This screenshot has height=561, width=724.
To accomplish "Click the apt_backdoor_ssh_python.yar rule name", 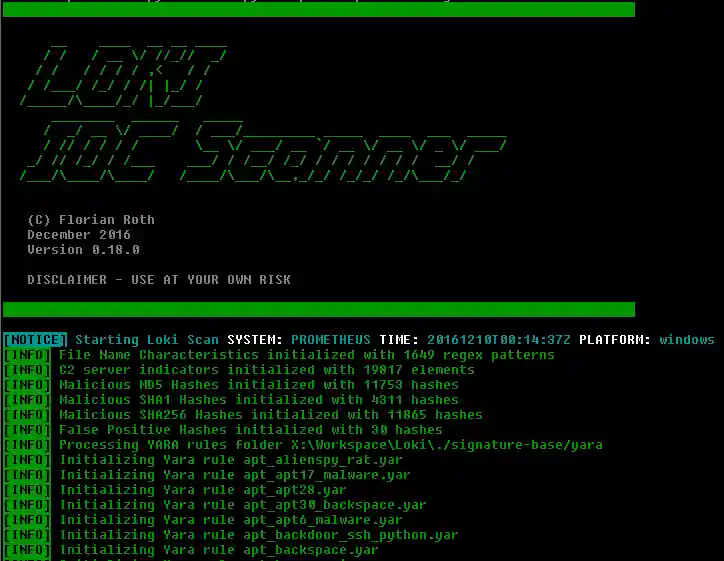I will pyautogui.click(x=351, y=535).
